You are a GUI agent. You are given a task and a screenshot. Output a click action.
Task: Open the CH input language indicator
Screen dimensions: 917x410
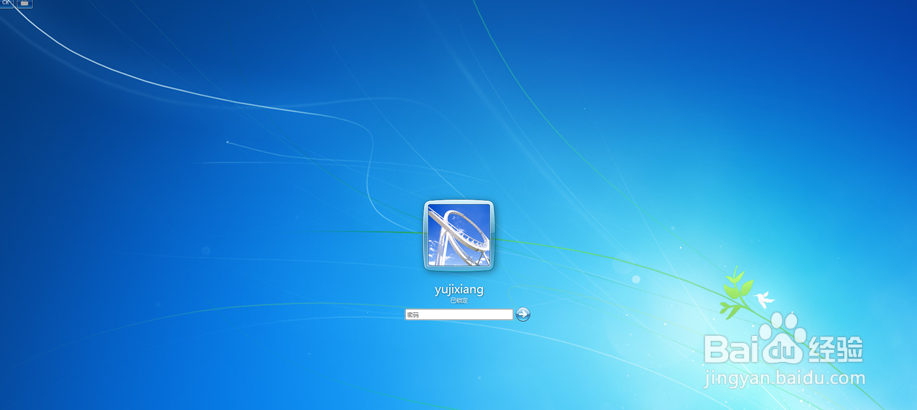click(x=6, y=3)
